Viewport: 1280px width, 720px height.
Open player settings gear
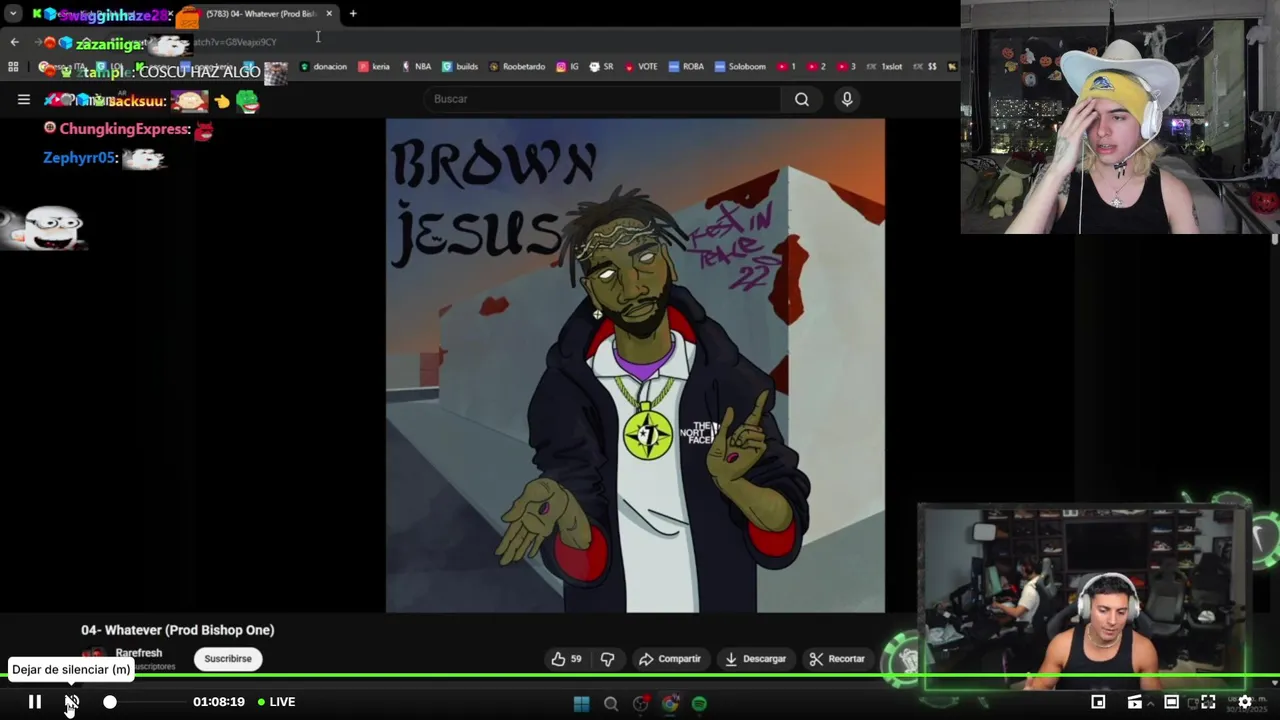pos(1245,702)
